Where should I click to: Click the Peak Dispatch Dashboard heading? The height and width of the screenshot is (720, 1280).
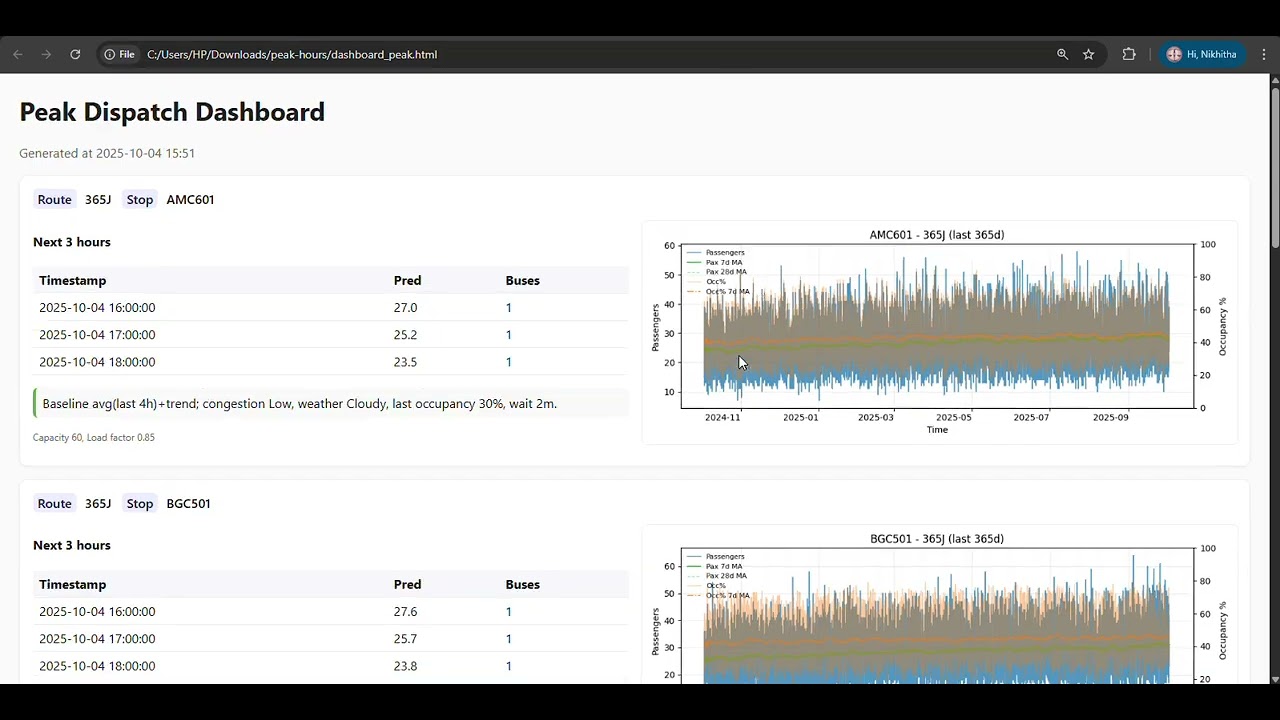[x=172, y=112]
